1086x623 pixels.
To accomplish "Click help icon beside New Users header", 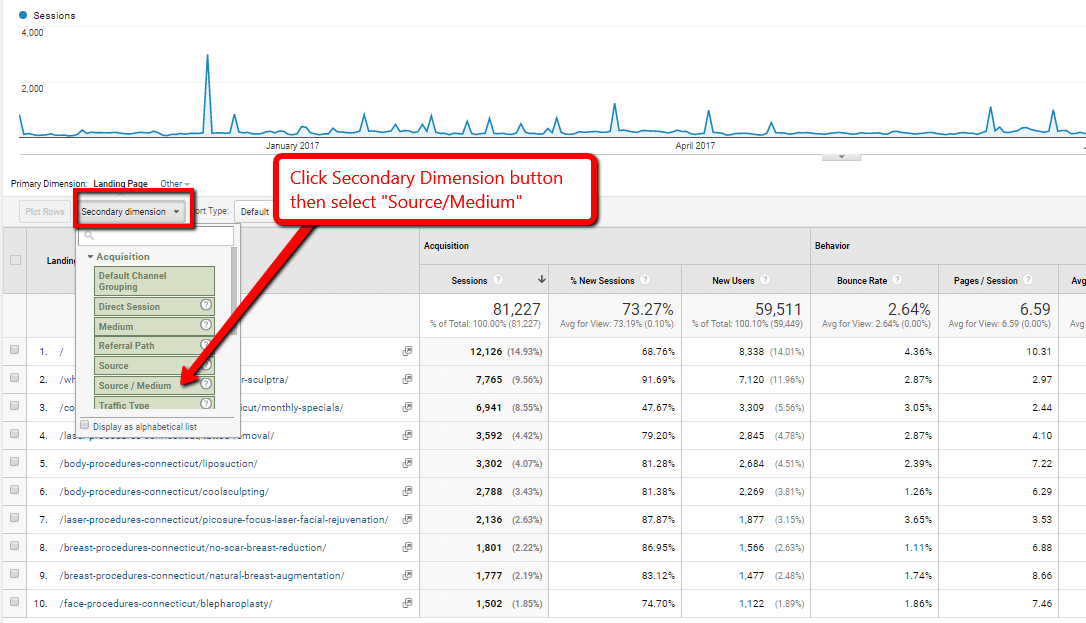I will tap(765, 281).
